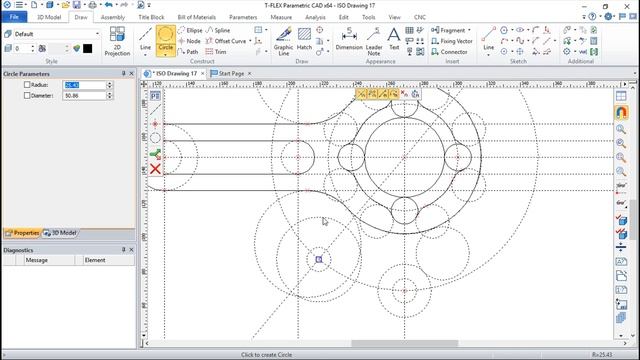Open the Fragment dropdown arrow
Screen dimensions: 640x360
pyautogui.click(x=469, y=30)
